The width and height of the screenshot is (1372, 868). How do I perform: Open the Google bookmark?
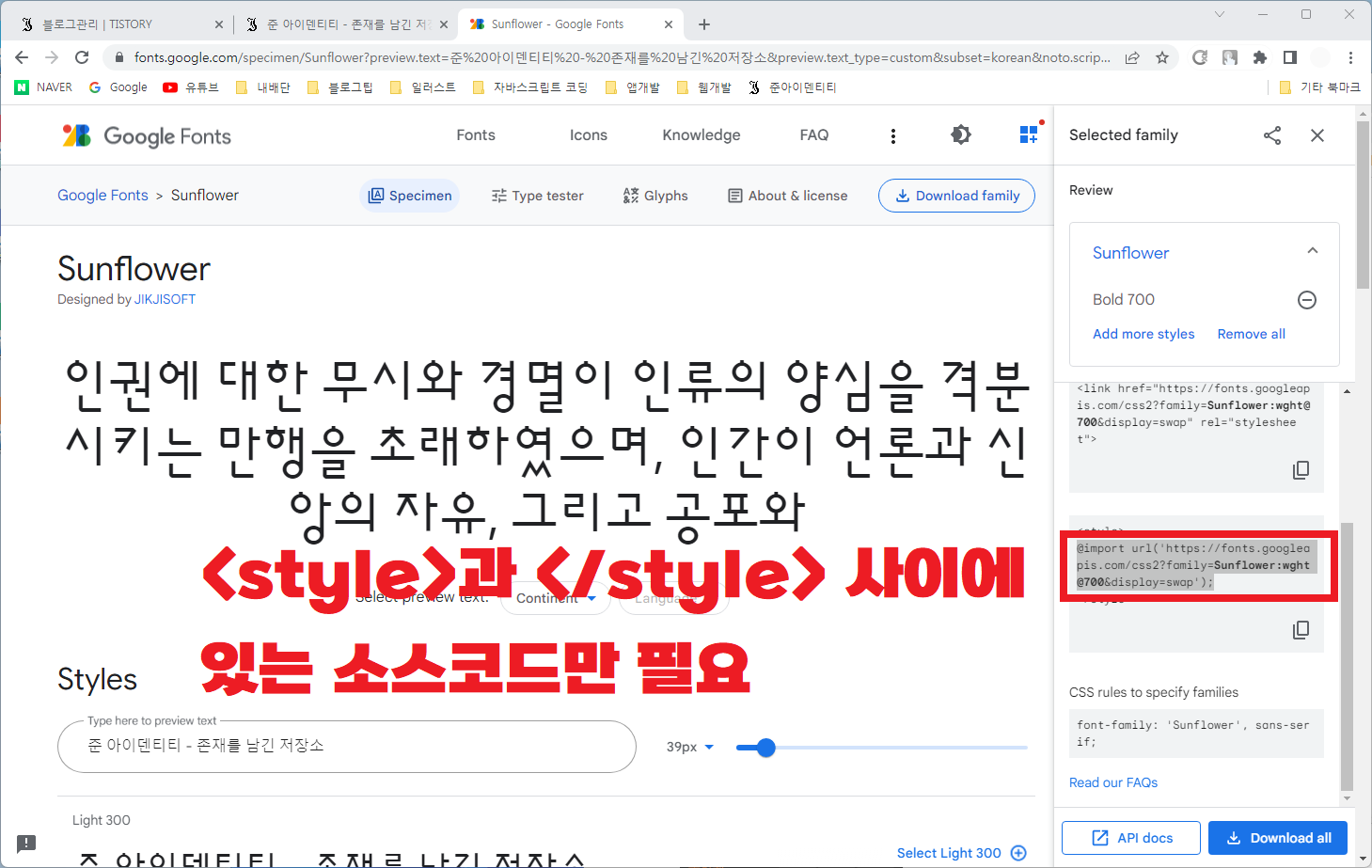click(x=118, y=87)
